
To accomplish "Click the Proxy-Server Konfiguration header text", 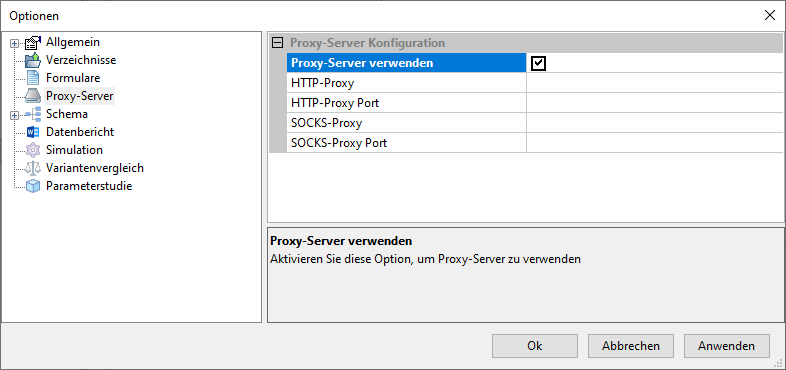I will 367,43.
